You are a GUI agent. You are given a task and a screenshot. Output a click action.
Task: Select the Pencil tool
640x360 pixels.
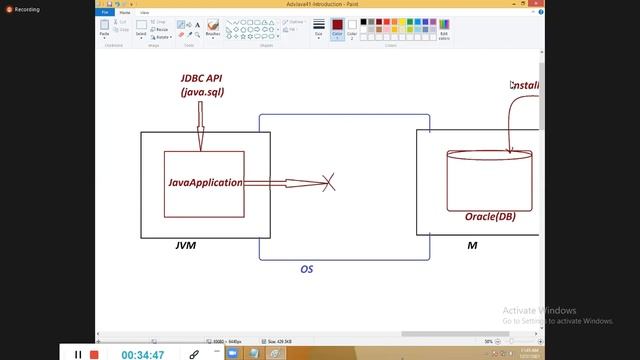(x=181, y=25)
